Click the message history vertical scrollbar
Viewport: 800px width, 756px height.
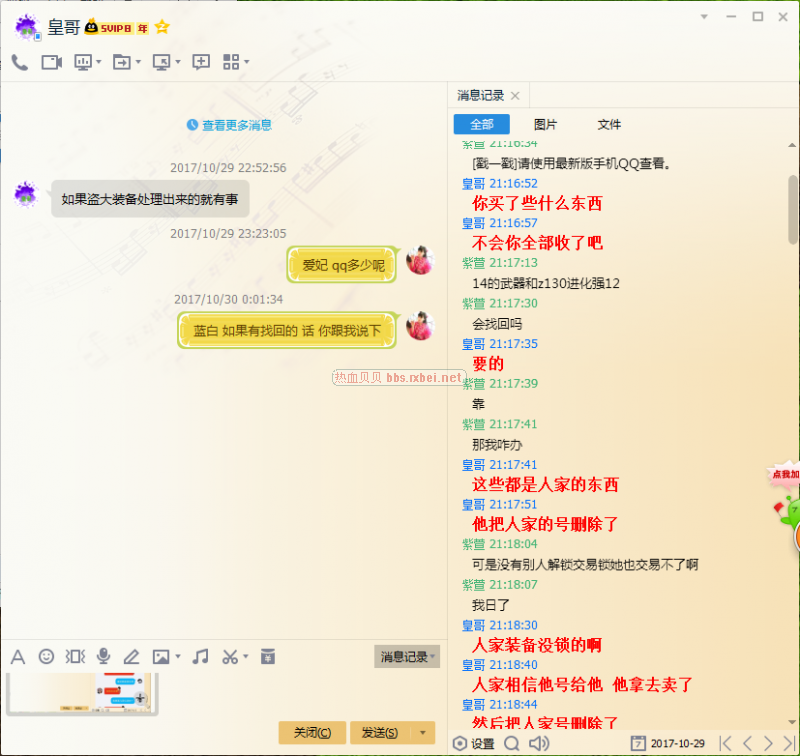click(793, 210)
